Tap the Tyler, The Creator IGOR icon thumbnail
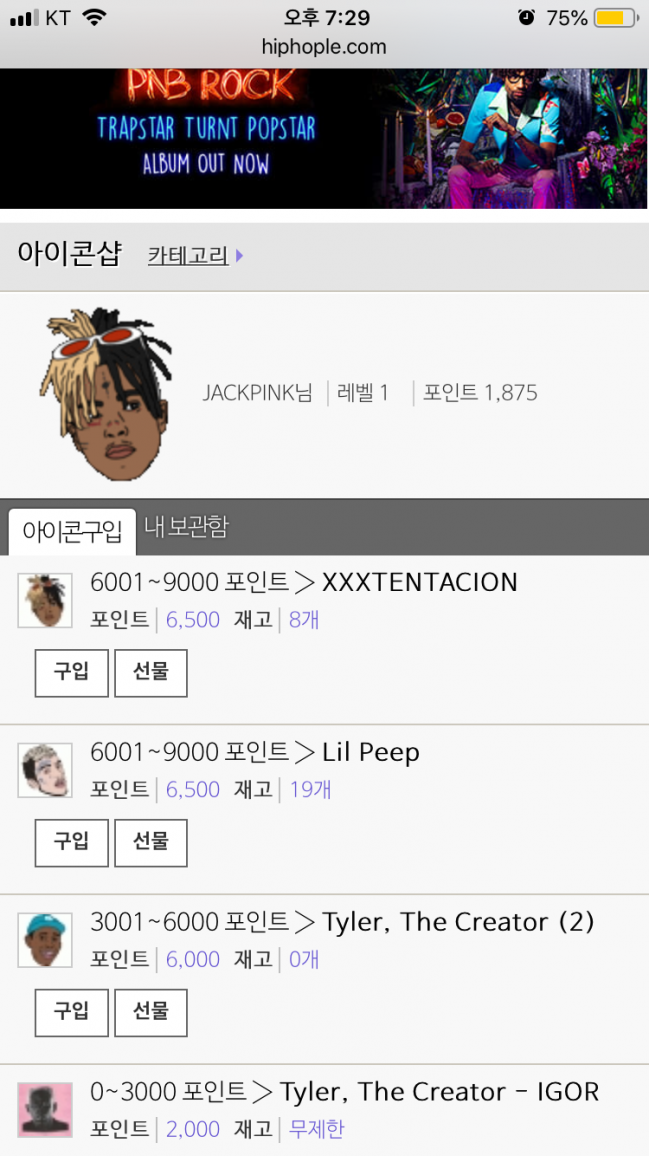The width and height of the screenshot is (649, 1156). point(45,1110)
